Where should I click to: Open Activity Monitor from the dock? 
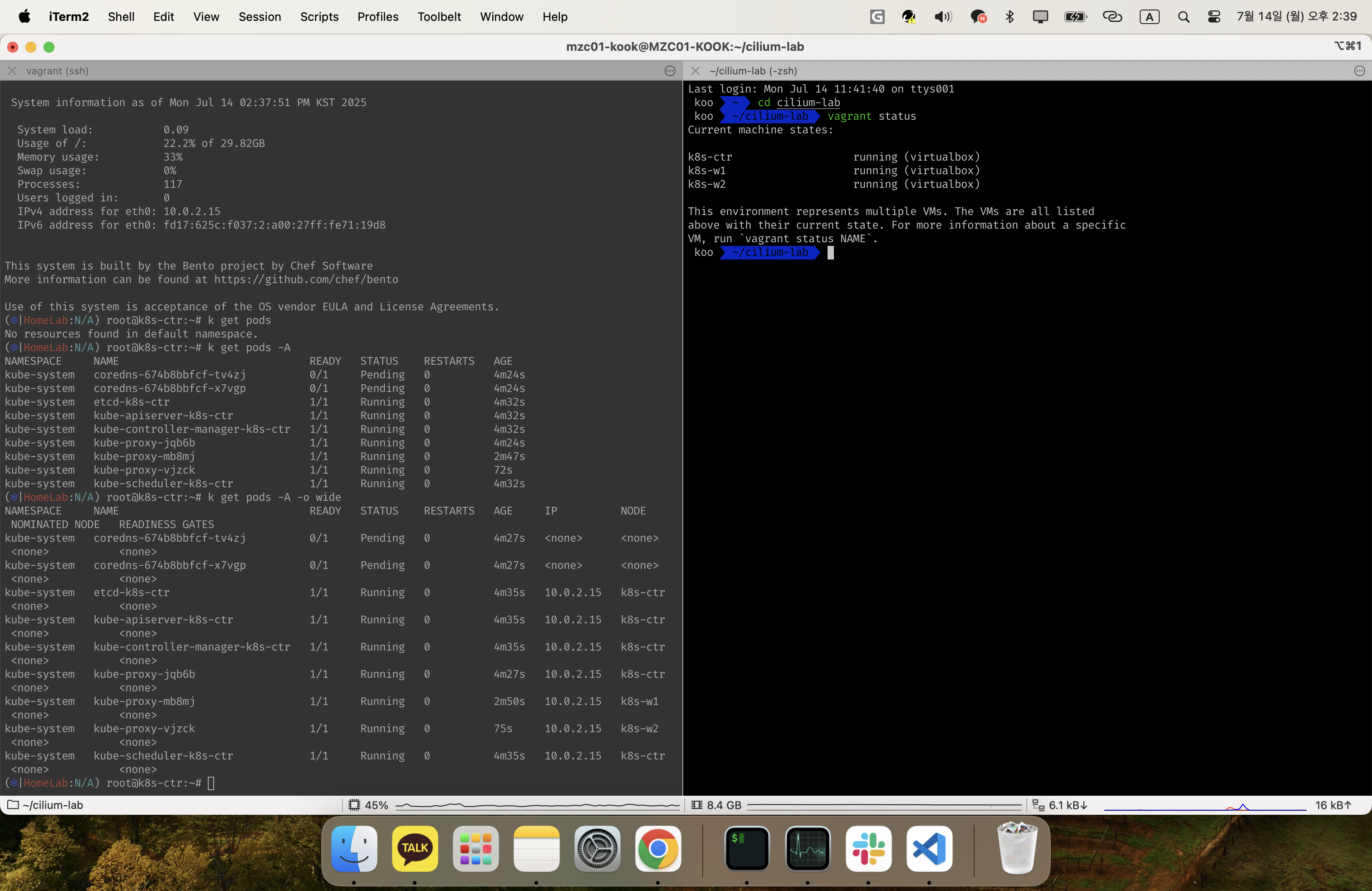(807, 848)
